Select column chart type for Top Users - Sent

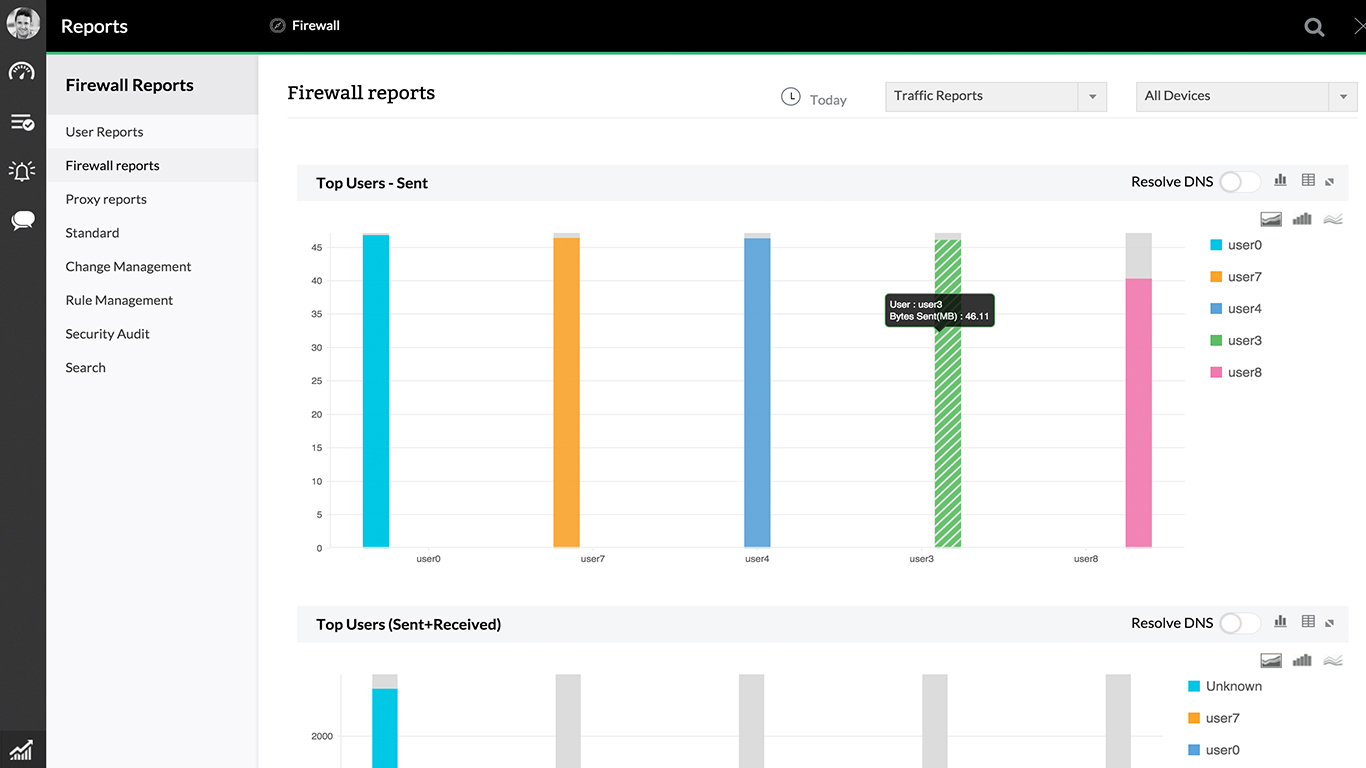point(1302,219)
